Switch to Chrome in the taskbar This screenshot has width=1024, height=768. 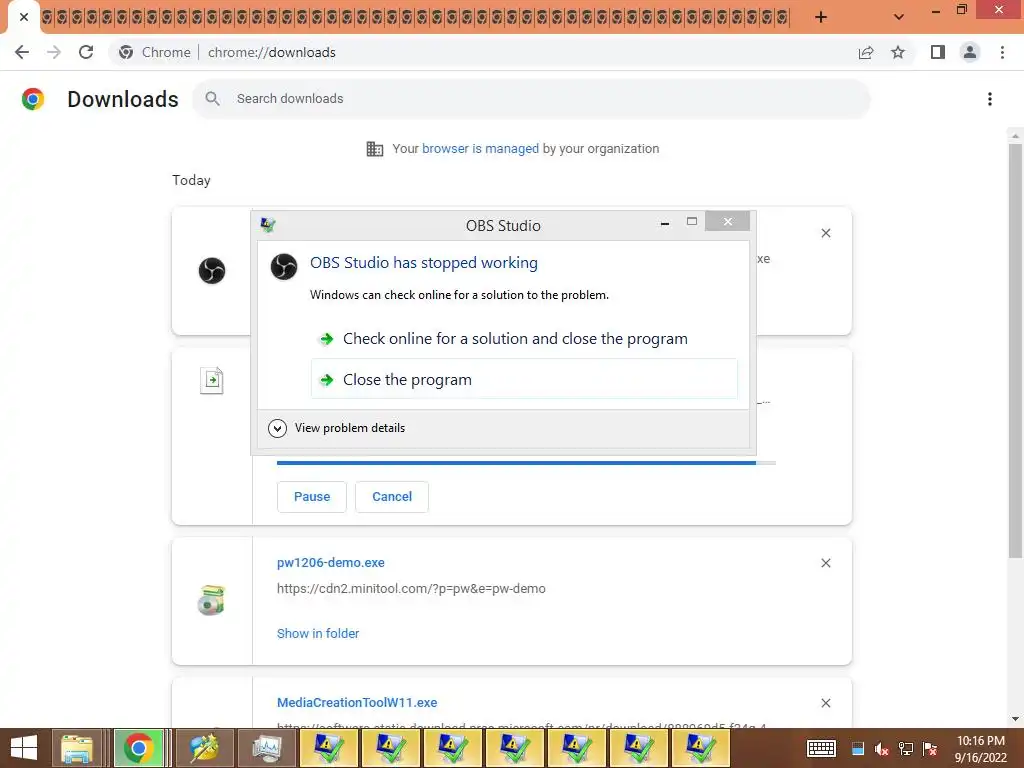(138, 748)
